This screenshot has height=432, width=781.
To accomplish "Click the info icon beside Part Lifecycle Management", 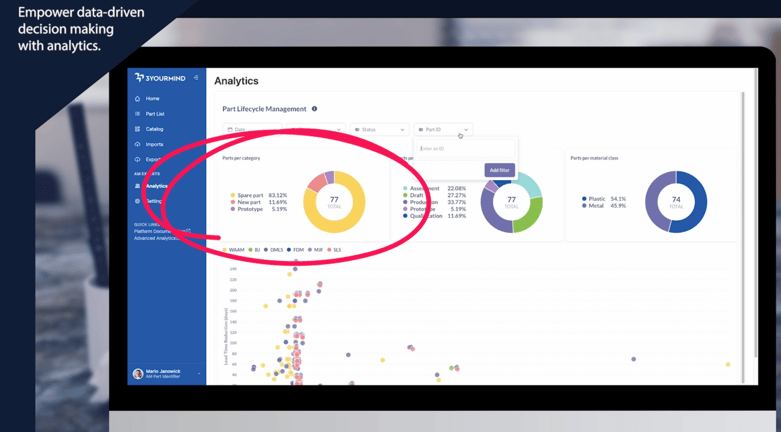I will tap(314, 109).
